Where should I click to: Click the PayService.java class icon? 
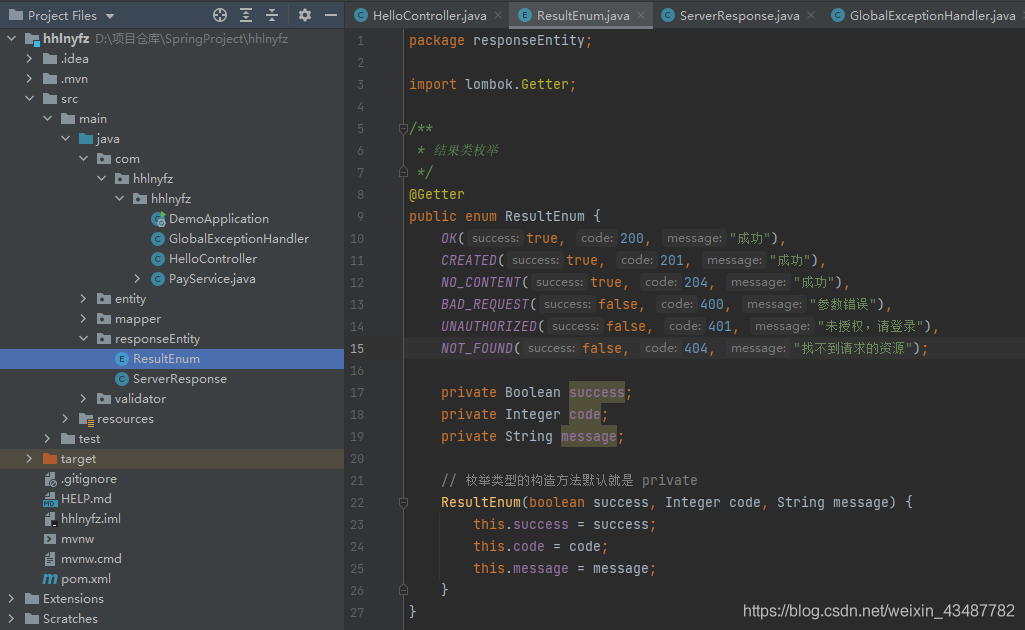coord(158,279)
